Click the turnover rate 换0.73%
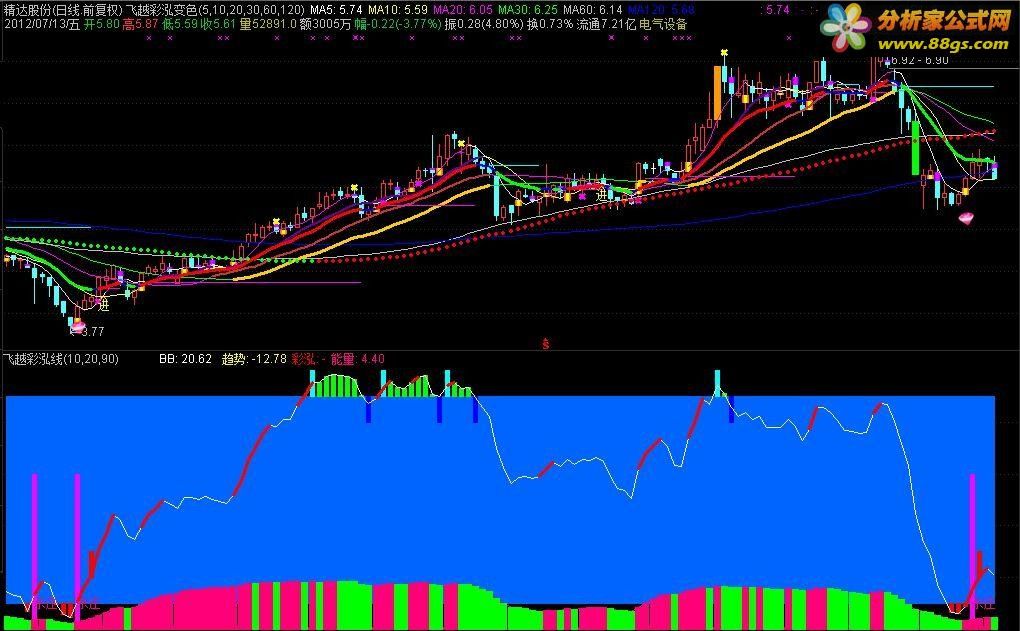 pos(550,25)
